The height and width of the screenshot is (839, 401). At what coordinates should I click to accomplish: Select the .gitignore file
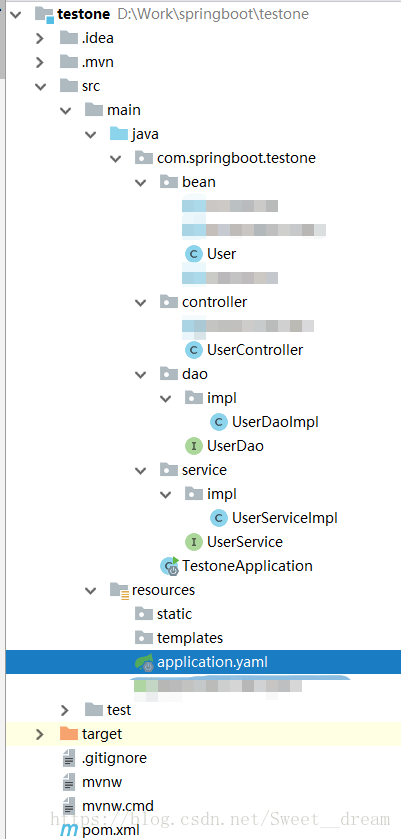pyautogui.click(x=114, y=758)
